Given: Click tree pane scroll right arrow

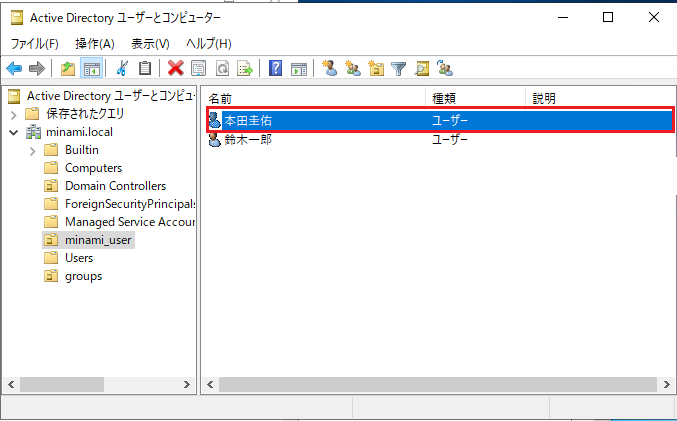Looking at the screenshot, I should pos(187,384).
